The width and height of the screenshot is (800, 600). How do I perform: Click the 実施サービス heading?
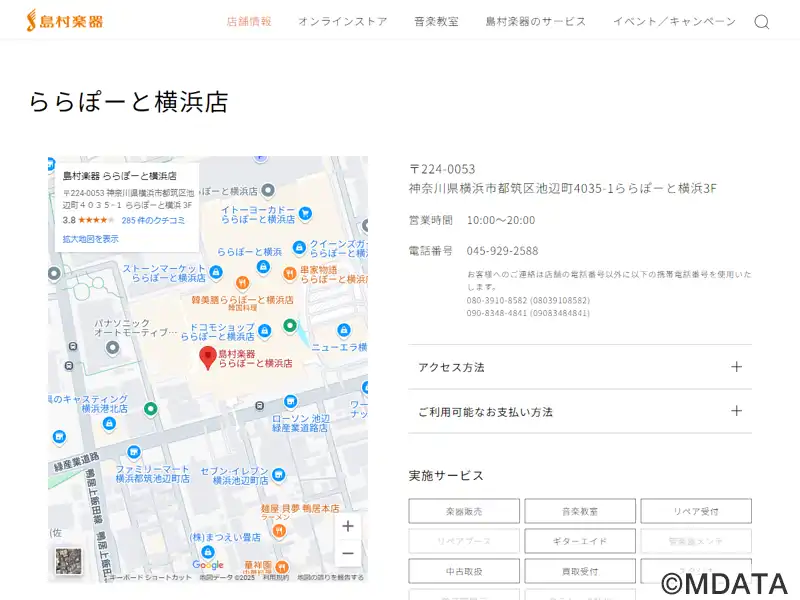[x=446, y=476]
